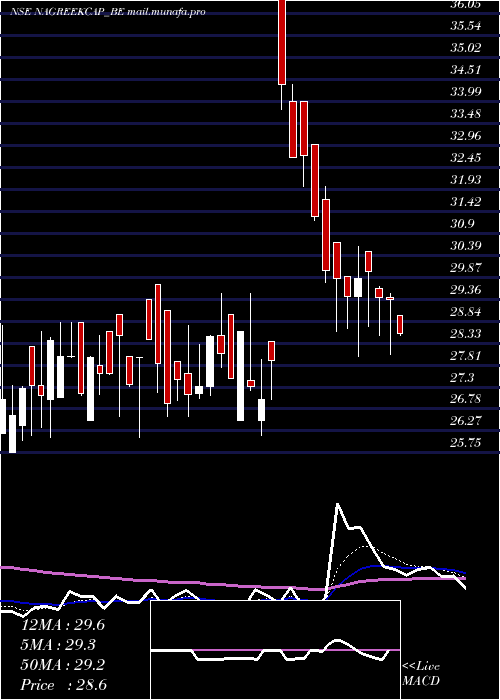500x700 pixels.
Task: Click the tallest red candlestick at the chart top
Action: click(x=282, y=42)
